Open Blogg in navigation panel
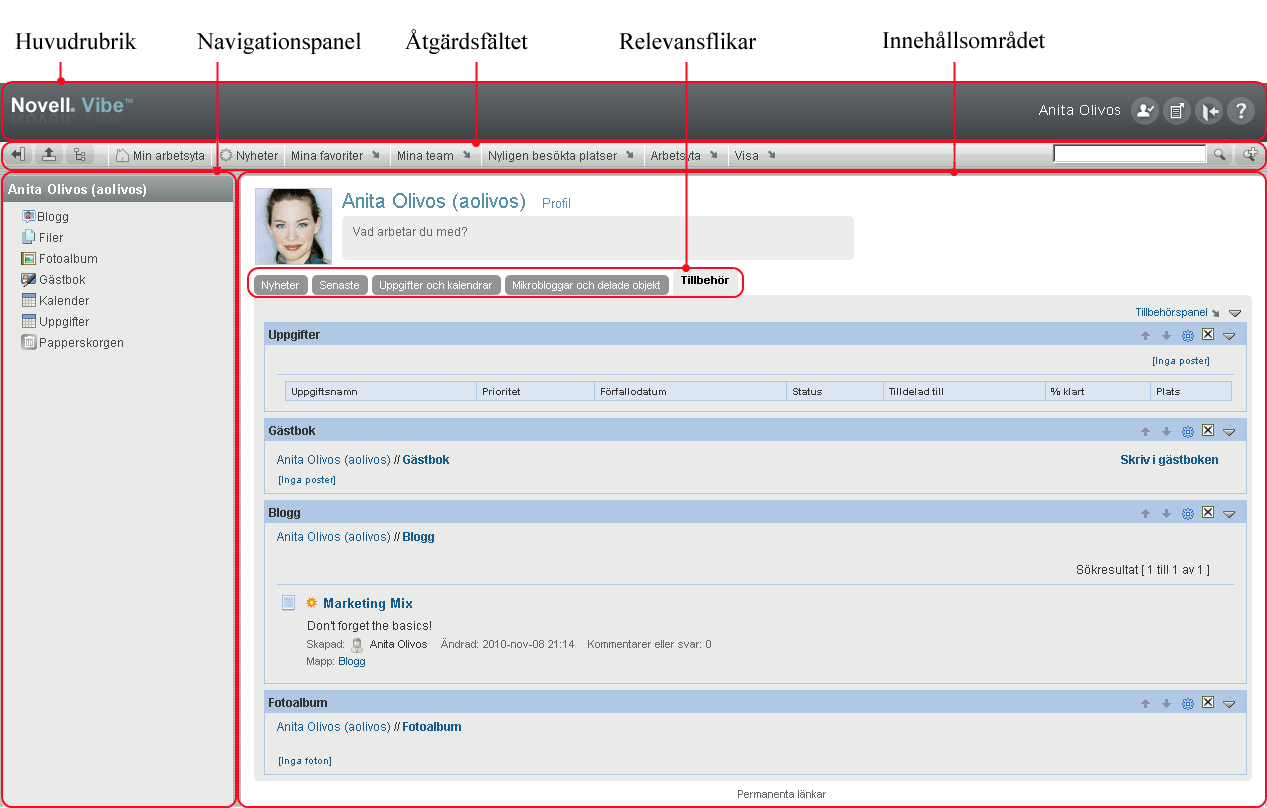The height and width of the screenshot is (808, 1267). tap(46, 216)
